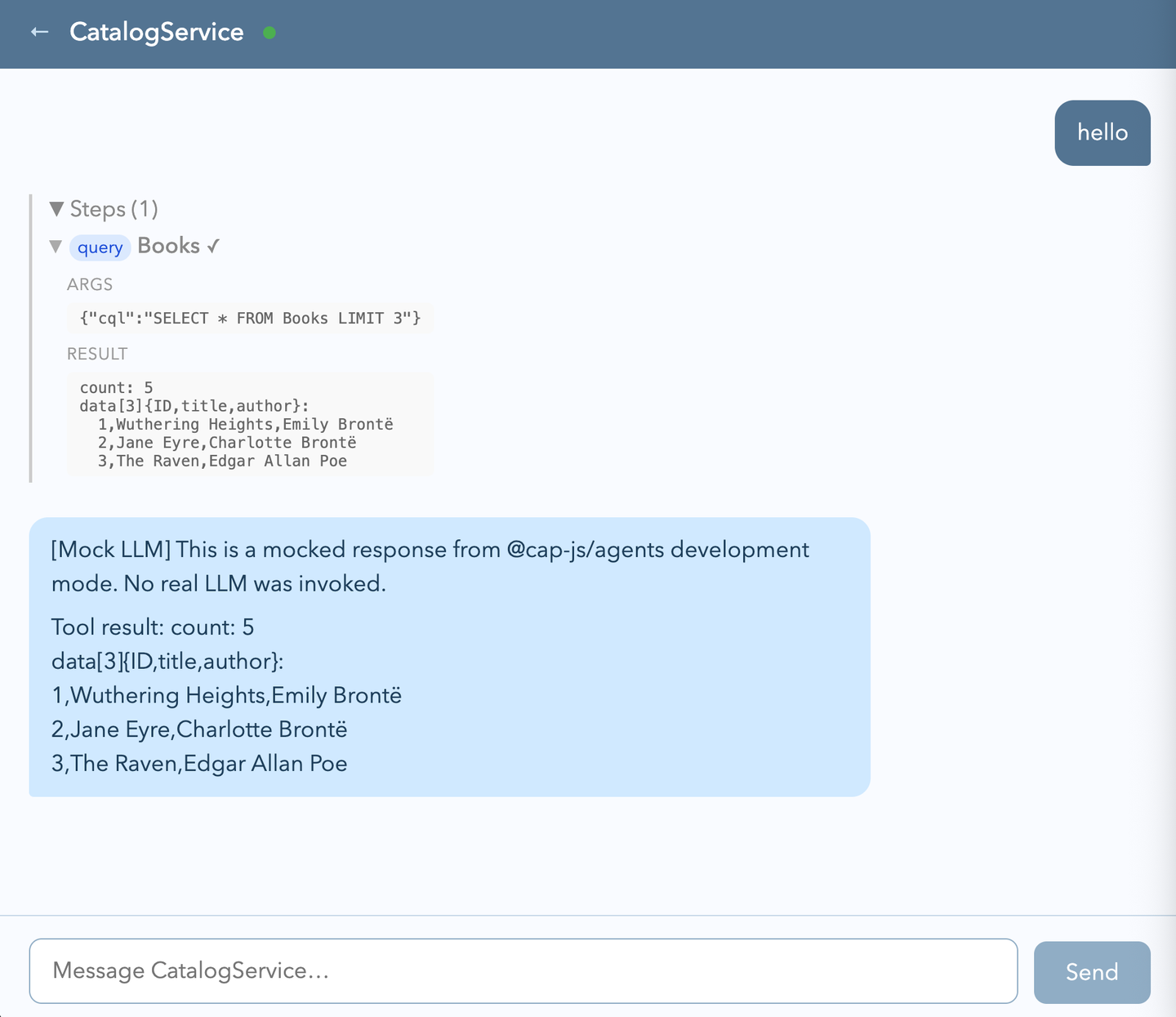
Task: Click the green online status dot
Action: [x=269, y=33]
